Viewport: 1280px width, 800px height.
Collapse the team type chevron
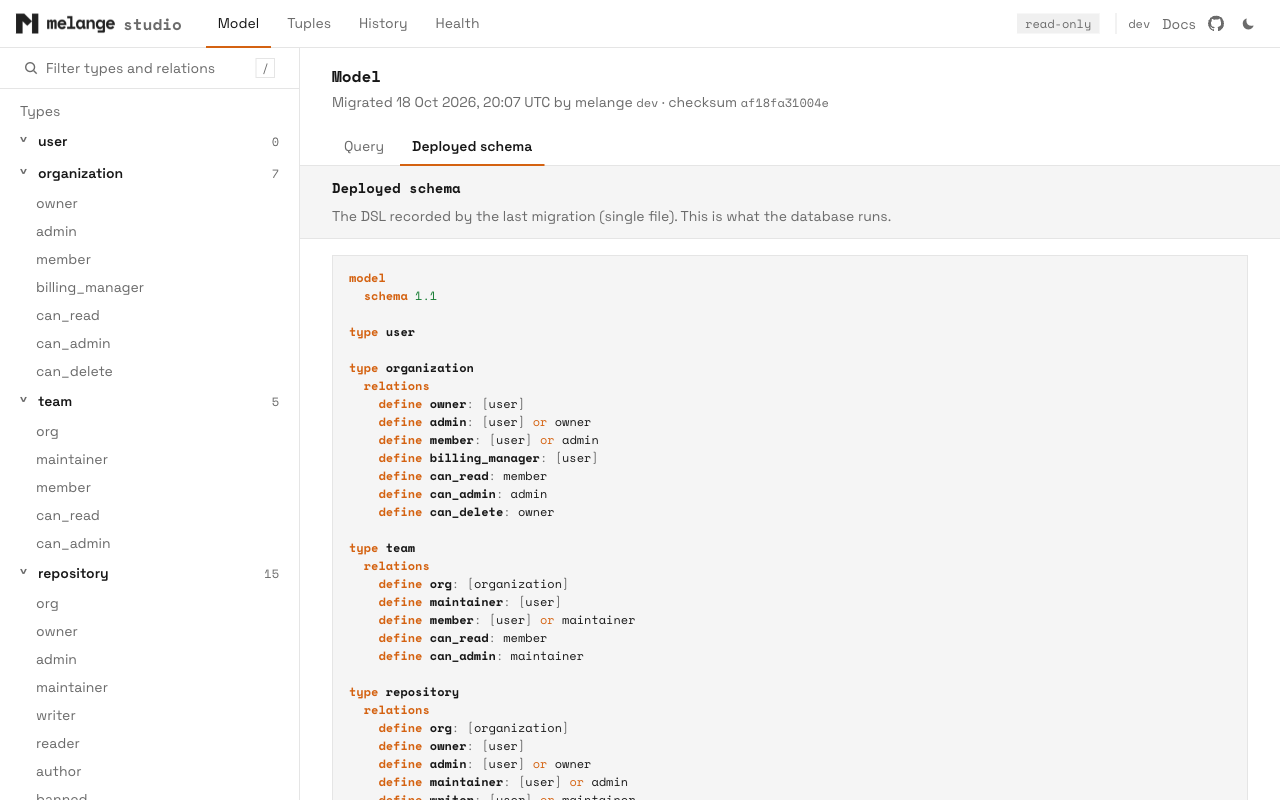click(24, 401)
